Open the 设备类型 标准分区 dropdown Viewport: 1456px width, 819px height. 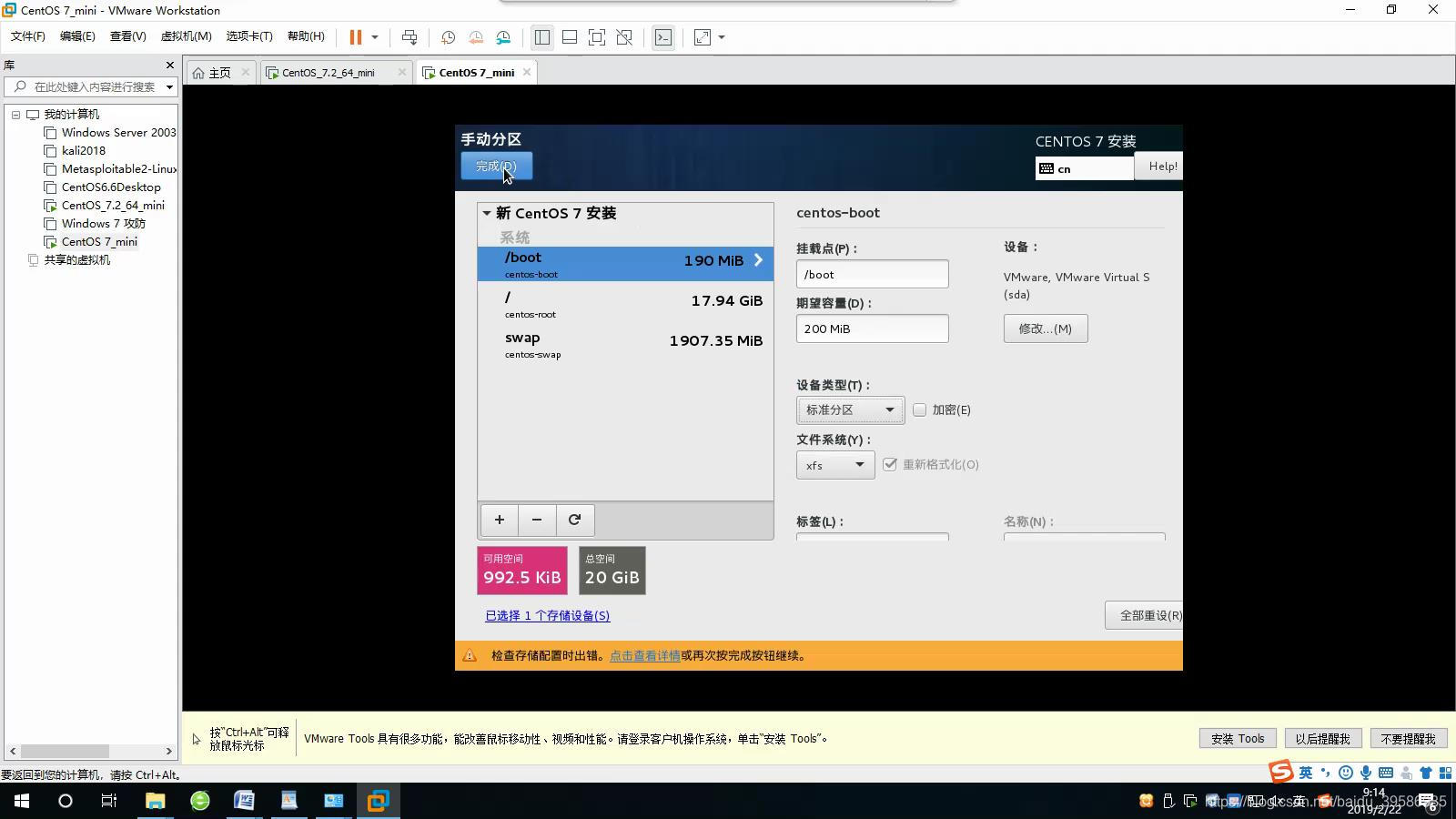click(x=850, y=410)
